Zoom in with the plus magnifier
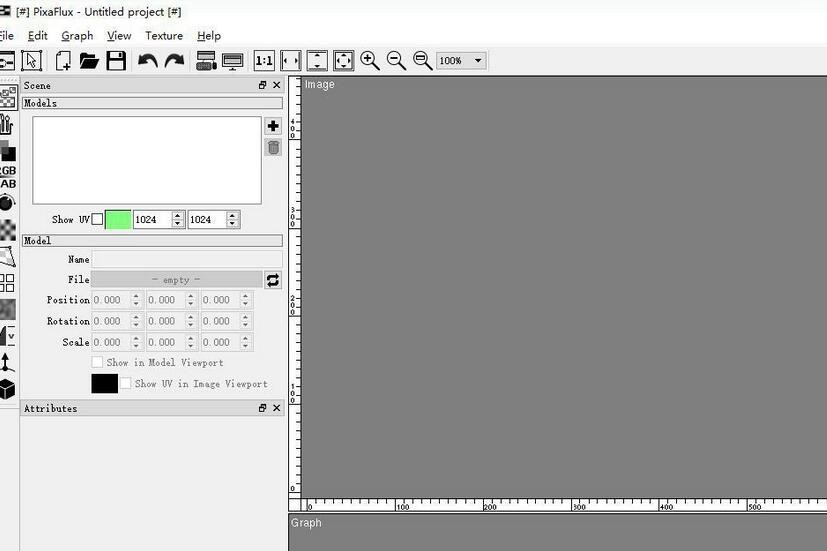Screen dimensions: 827x551 pos(370,61)
